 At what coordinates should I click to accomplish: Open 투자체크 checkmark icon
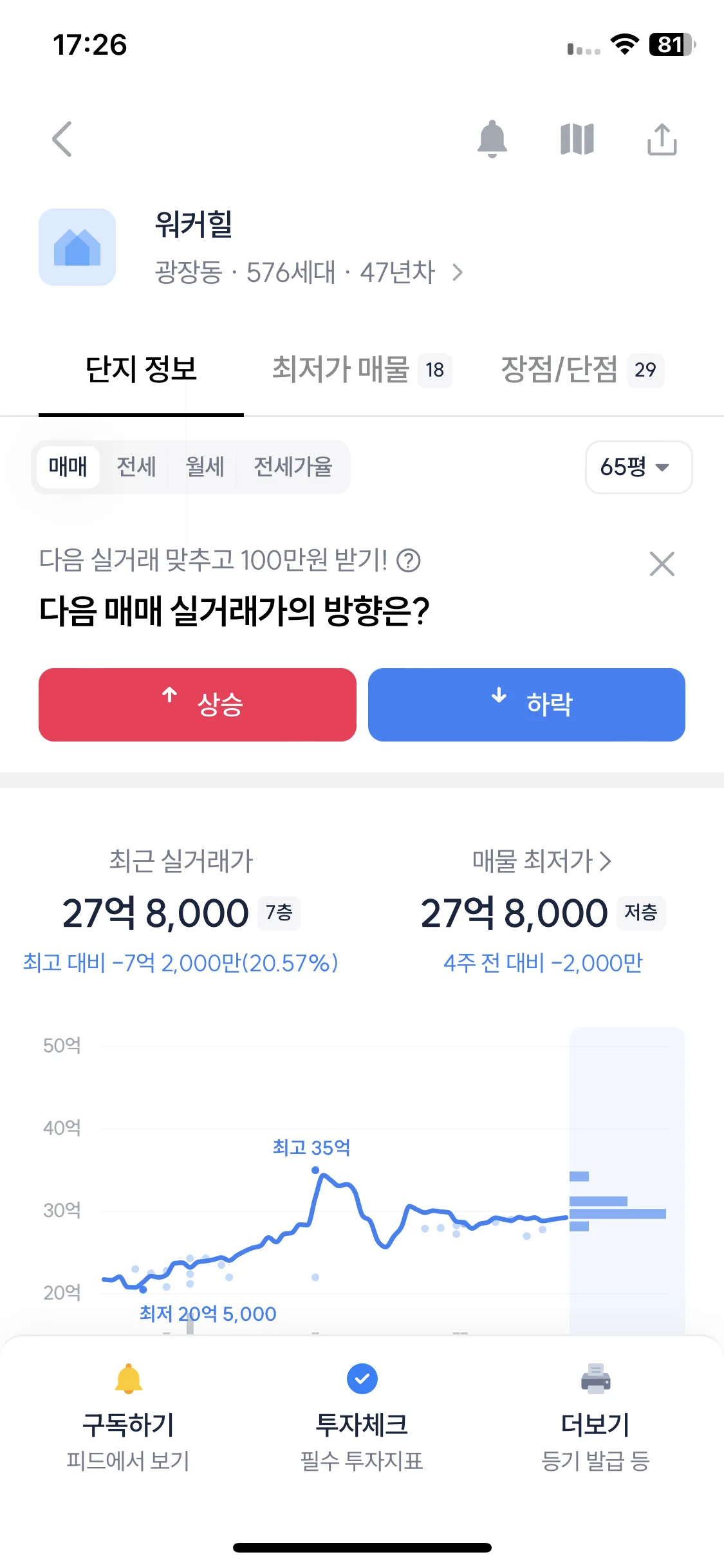pyautogui.click(x=362, y=1379)
